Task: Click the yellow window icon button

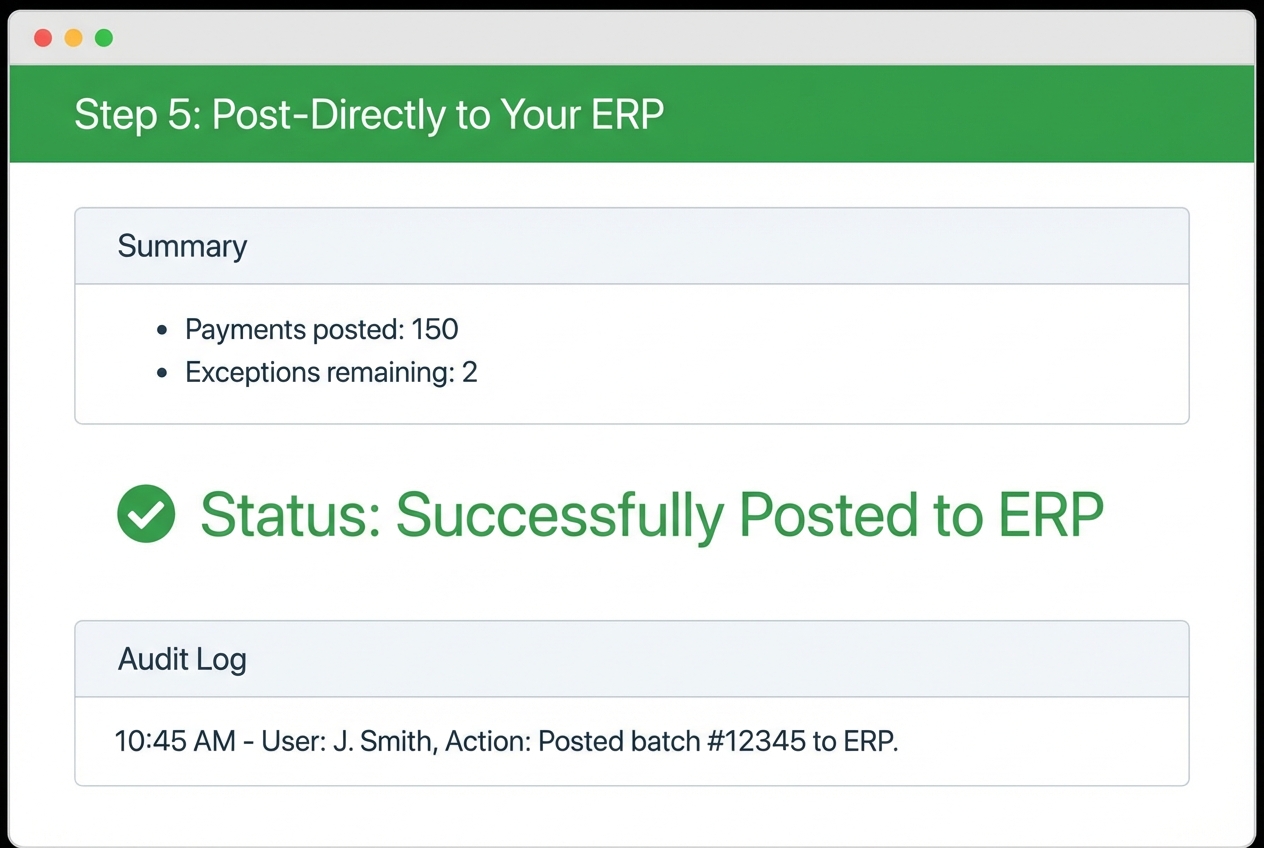Action: click(73, 37)
